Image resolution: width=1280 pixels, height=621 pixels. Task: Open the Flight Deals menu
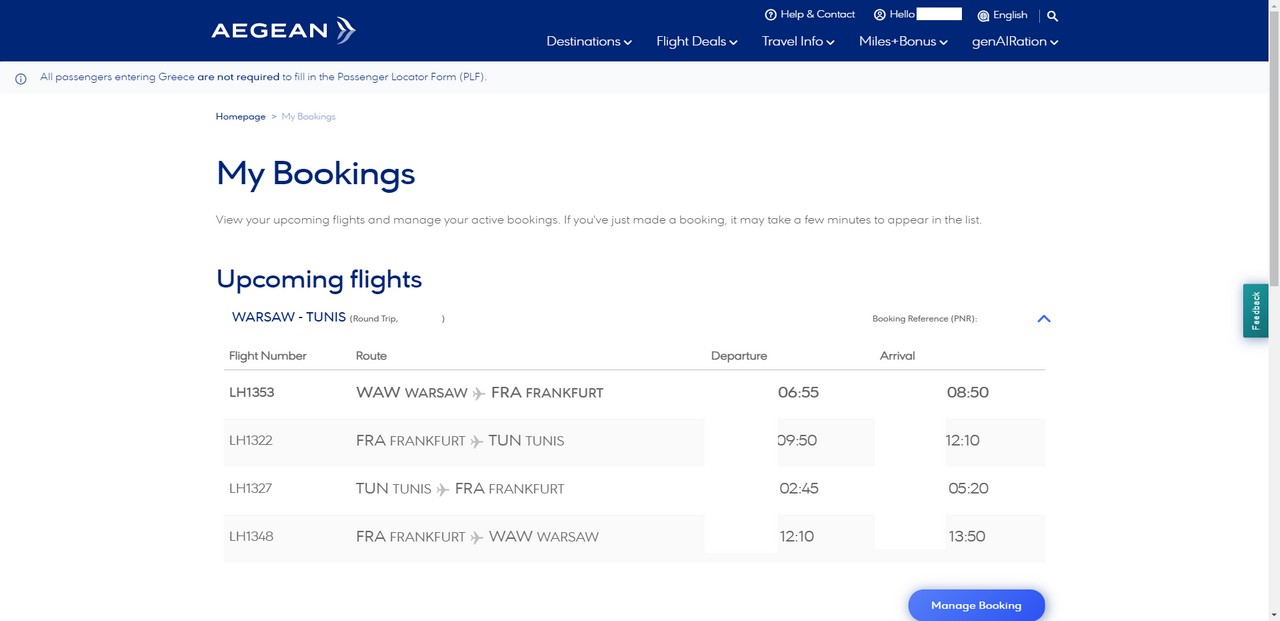[697, 41]
